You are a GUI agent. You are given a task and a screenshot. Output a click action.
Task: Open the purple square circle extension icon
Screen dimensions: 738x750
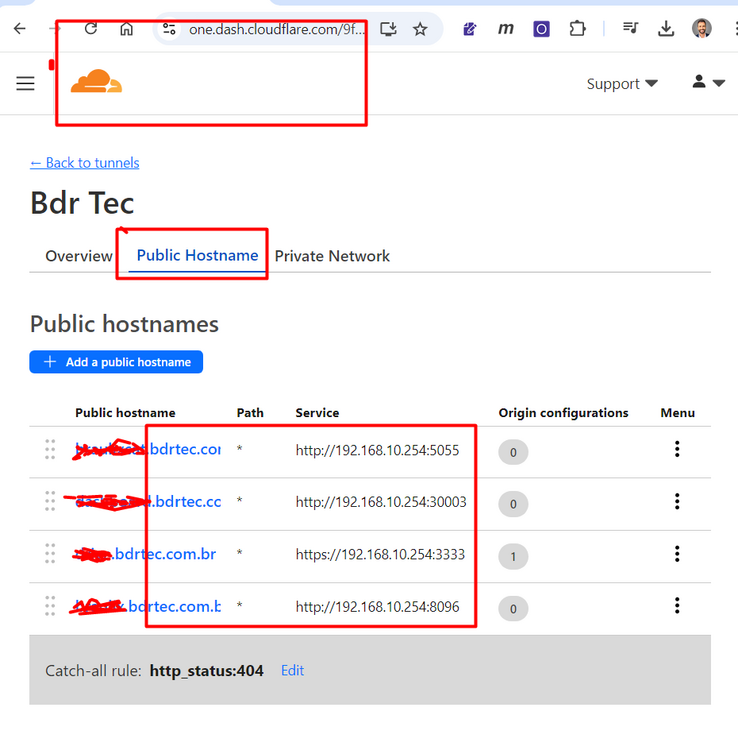(x=541, y=29)
